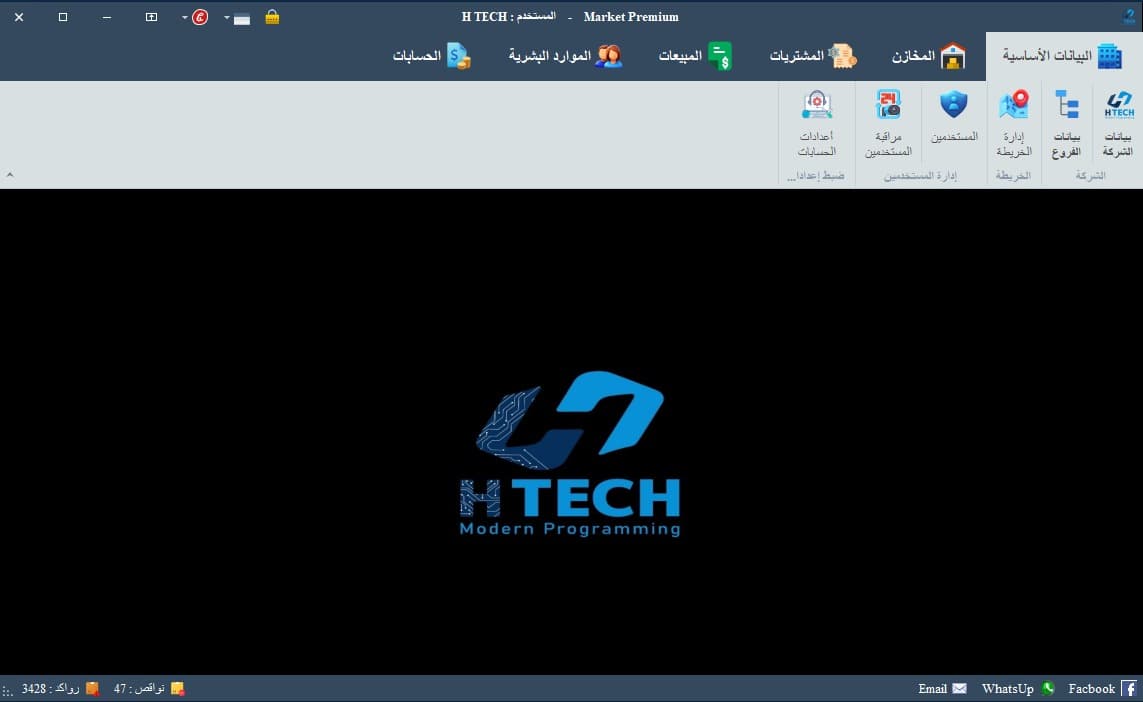Minimize the Market Premium window
The height and width of the screenshot is (702, 1143).
(107, 17)
